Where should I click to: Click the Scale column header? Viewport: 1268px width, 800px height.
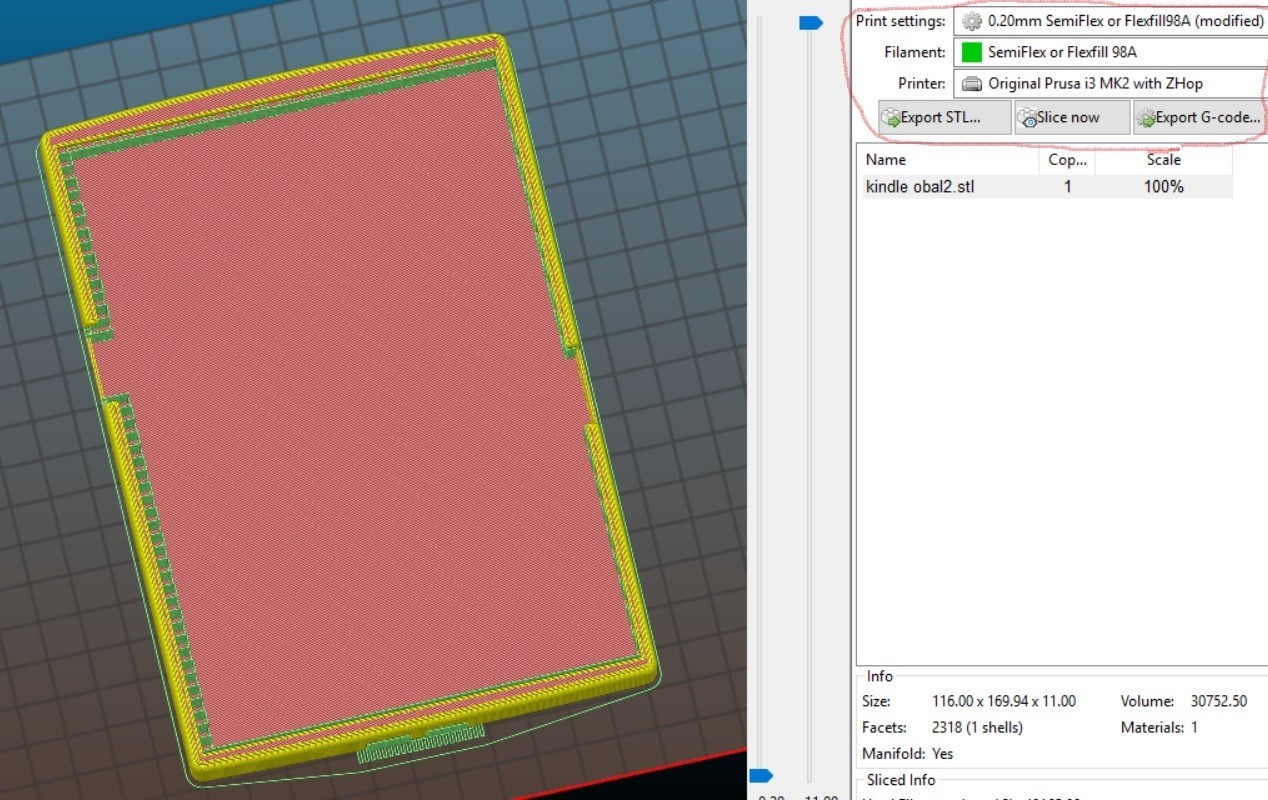click(1164, 160)
